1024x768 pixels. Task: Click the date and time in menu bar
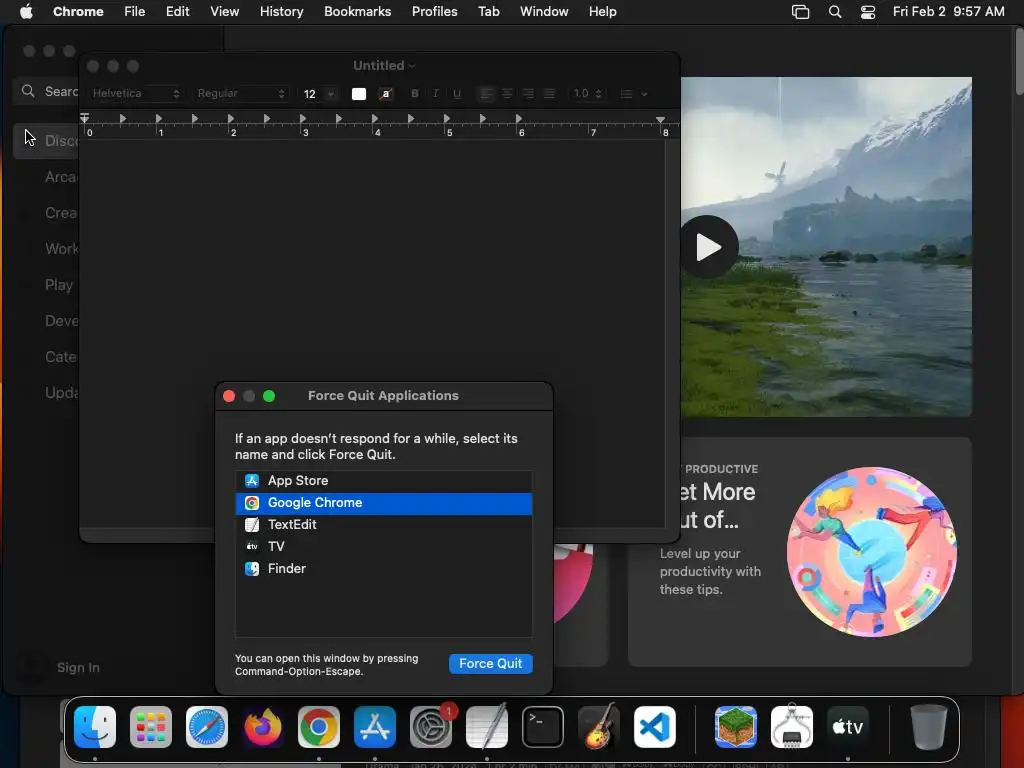tap(948, 12)
